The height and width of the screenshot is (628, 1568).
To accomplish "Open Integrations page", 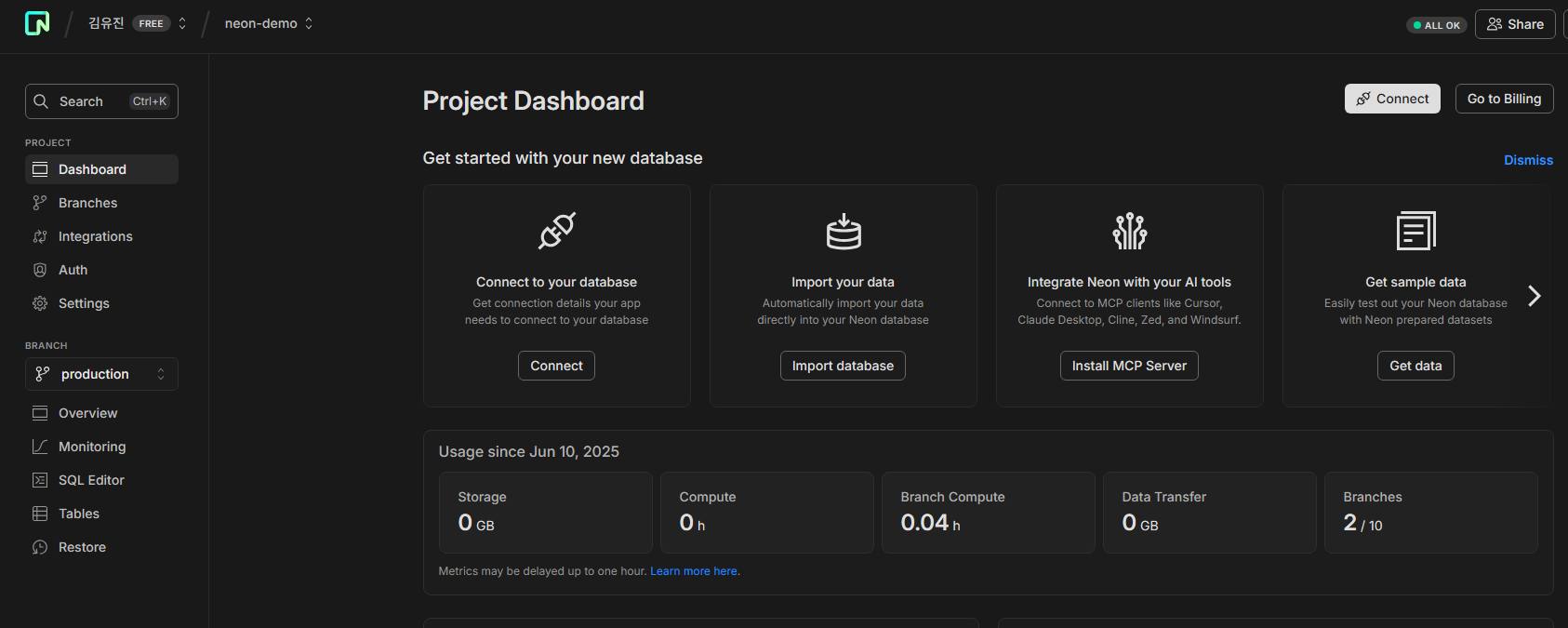I will [x=101, y=236].
